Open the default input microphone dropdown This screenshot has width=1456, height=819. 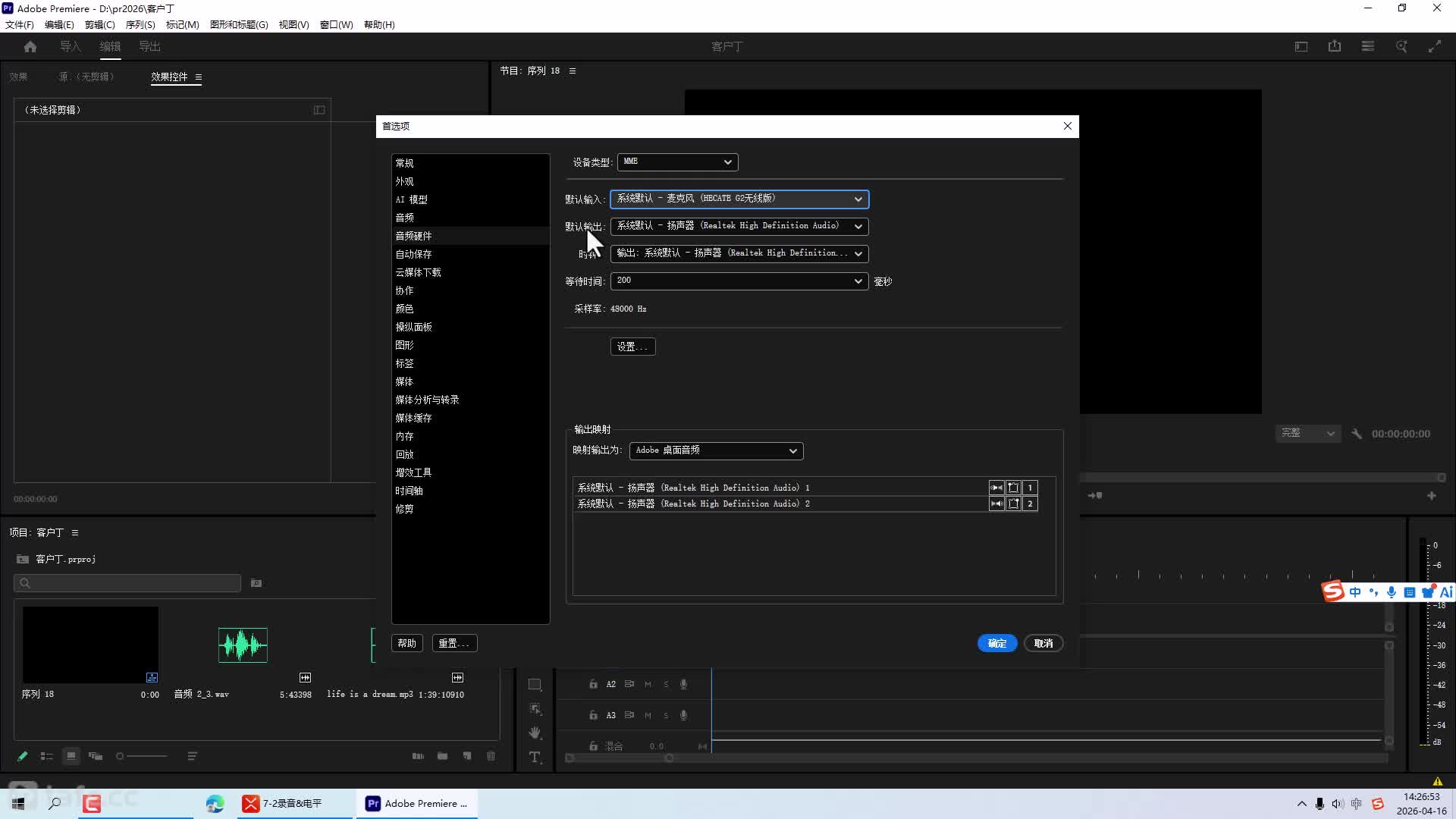739,199
